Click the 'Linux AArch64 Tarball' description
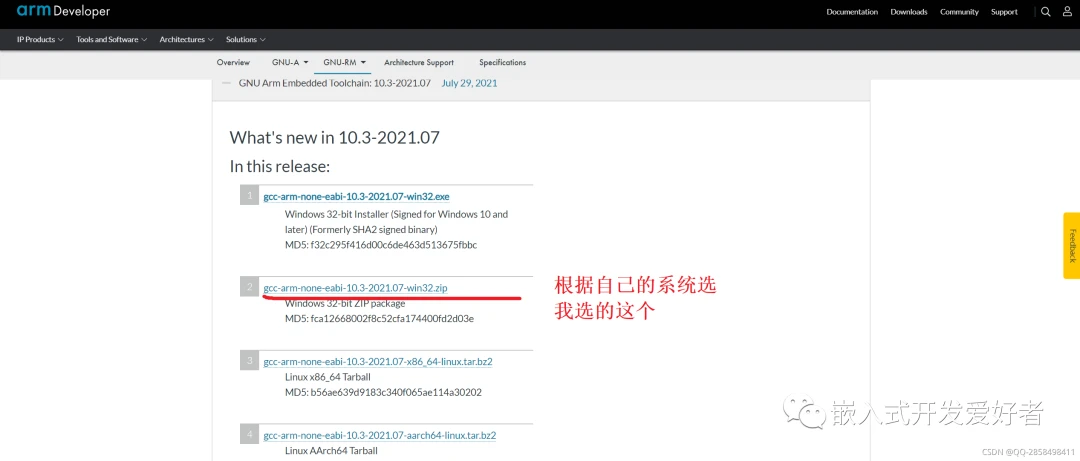 331,451
